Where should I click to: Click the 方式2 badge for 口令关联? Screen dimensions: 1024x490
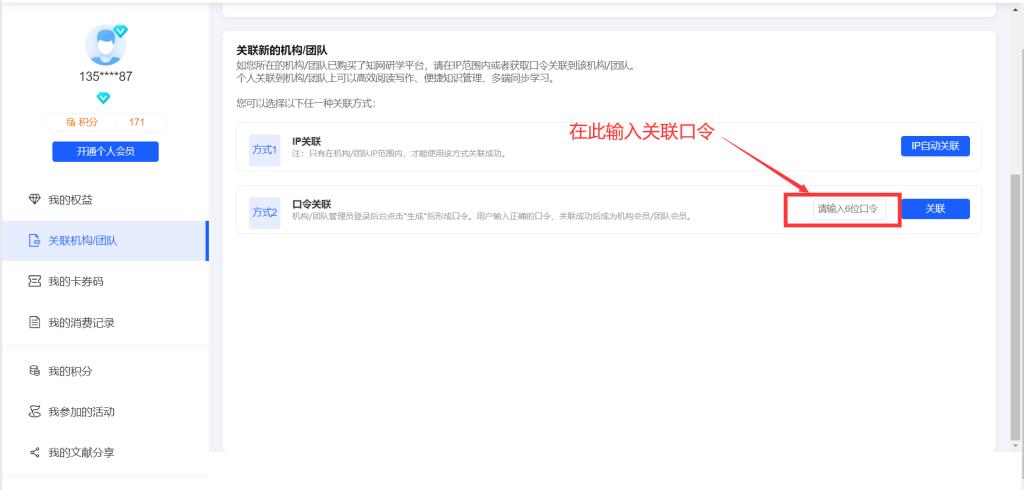(264, 211)
